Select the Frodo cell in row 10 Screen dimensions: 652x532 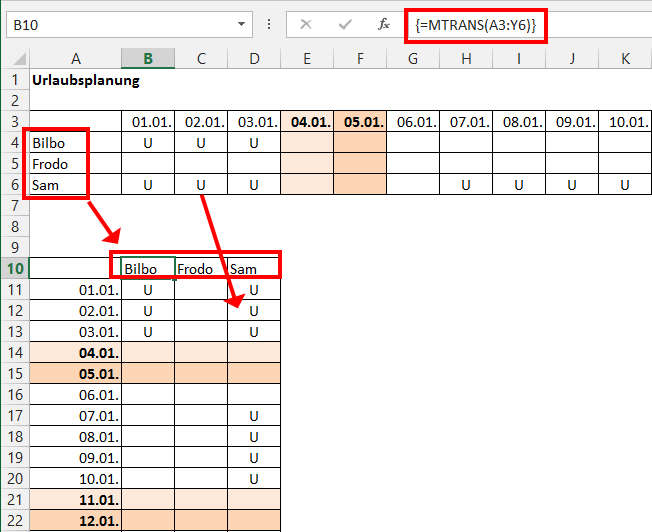coord(201,268)
